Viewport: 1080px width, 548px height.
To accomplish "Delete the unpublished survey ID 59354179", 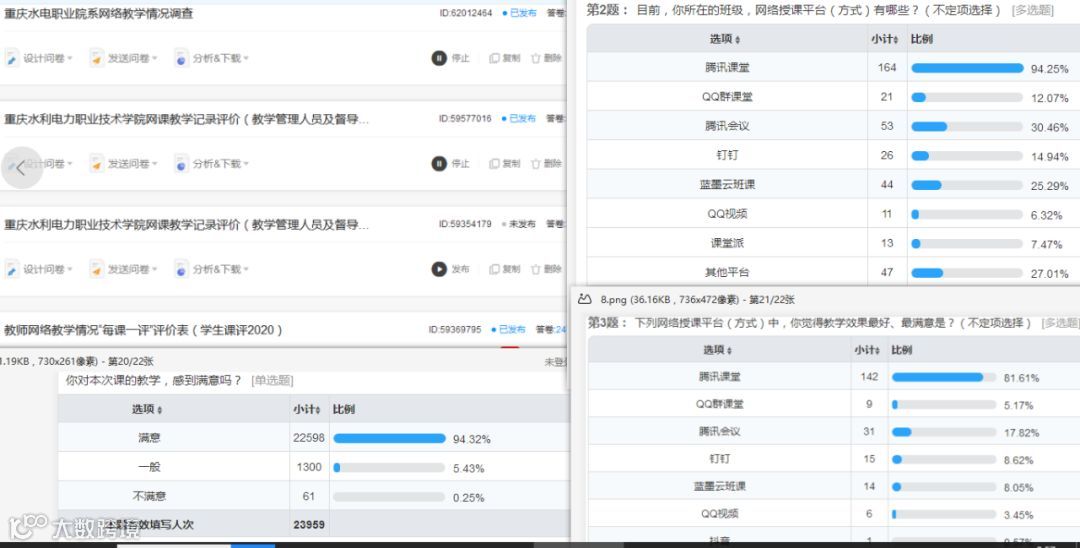I will (x=546, y=269).
